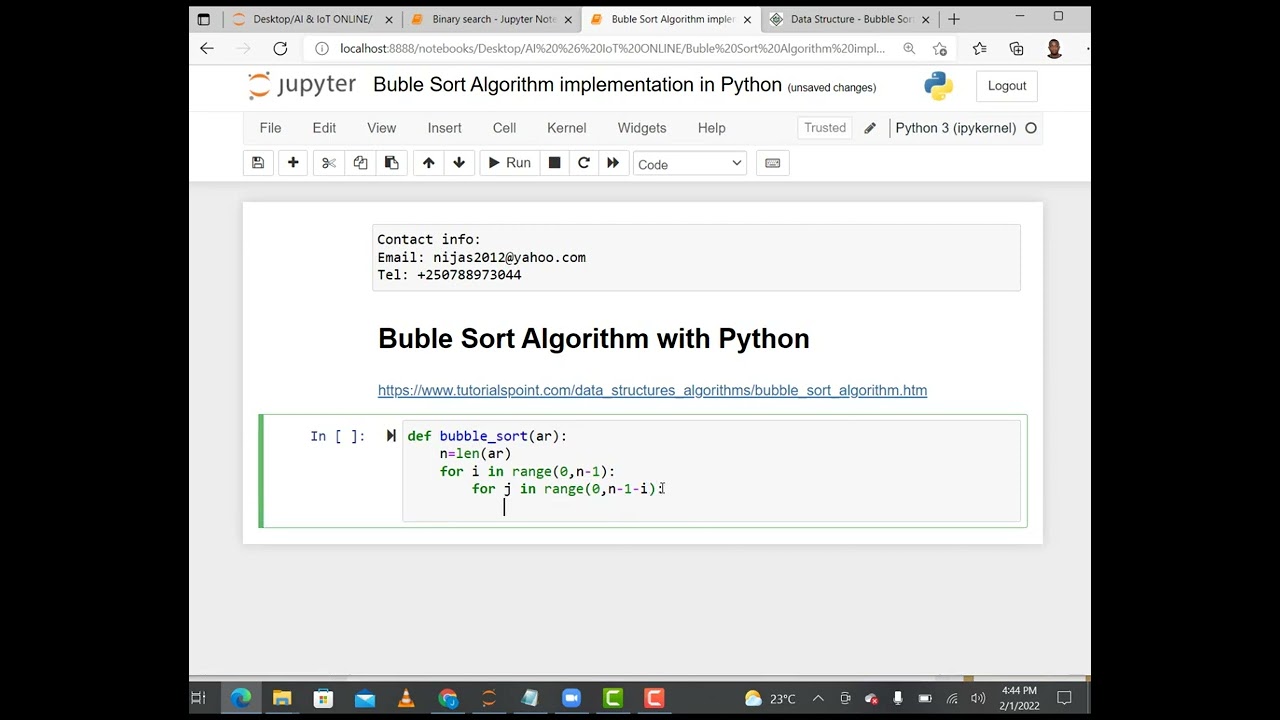Open the browser profile avatar
Viewport: 1280px width, 720px height.
pos(1054,48)
